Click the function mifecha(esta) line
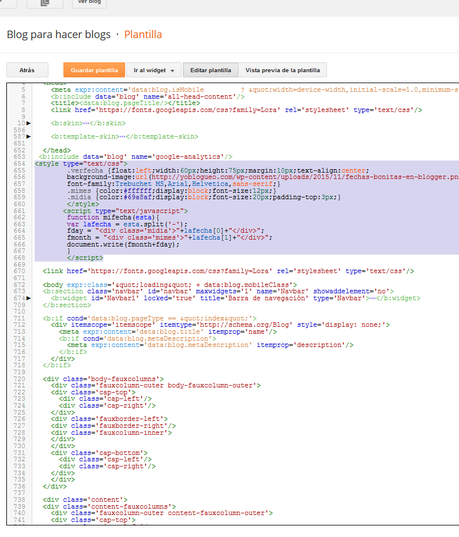 (113, 217)
